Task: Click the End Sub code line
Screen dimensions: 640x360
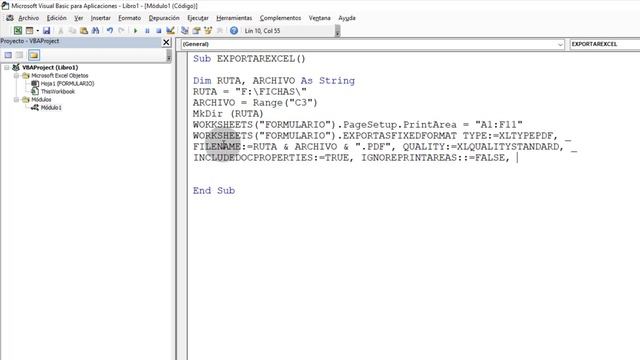Action: click(214, 191)
